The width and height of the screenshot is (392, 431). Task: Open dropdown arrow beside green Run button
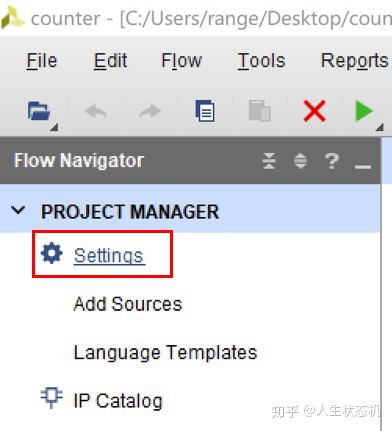(380, 127)
